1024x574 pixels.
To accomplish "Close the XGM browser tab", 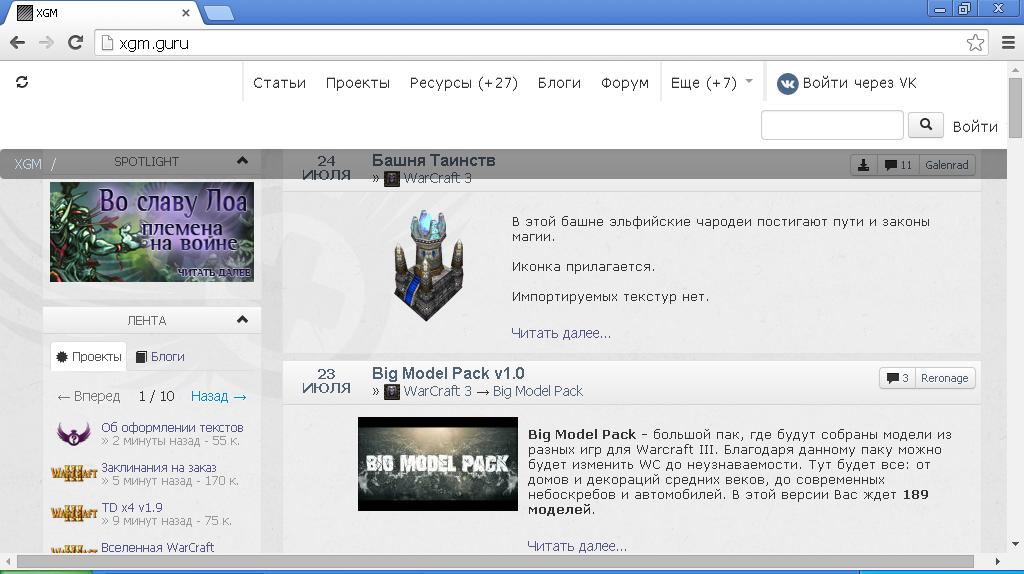I will click(185, 12).
